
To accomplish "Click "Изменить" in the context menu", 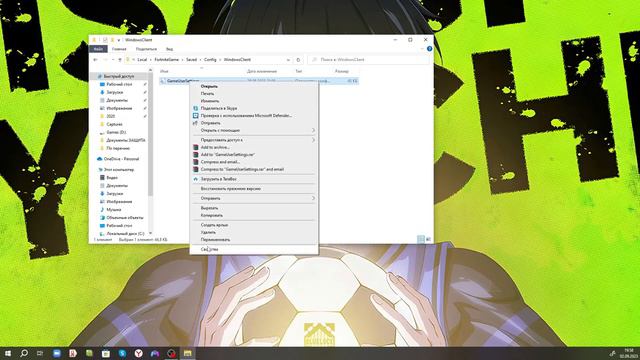I will click(x=210, y=101).
